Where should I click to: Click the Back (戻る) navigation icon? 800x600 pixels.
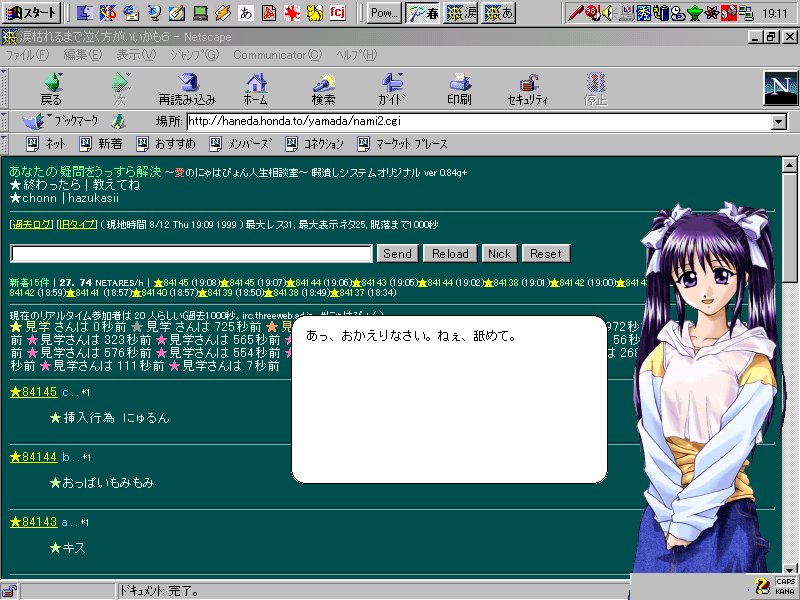(x=51, y=89)
